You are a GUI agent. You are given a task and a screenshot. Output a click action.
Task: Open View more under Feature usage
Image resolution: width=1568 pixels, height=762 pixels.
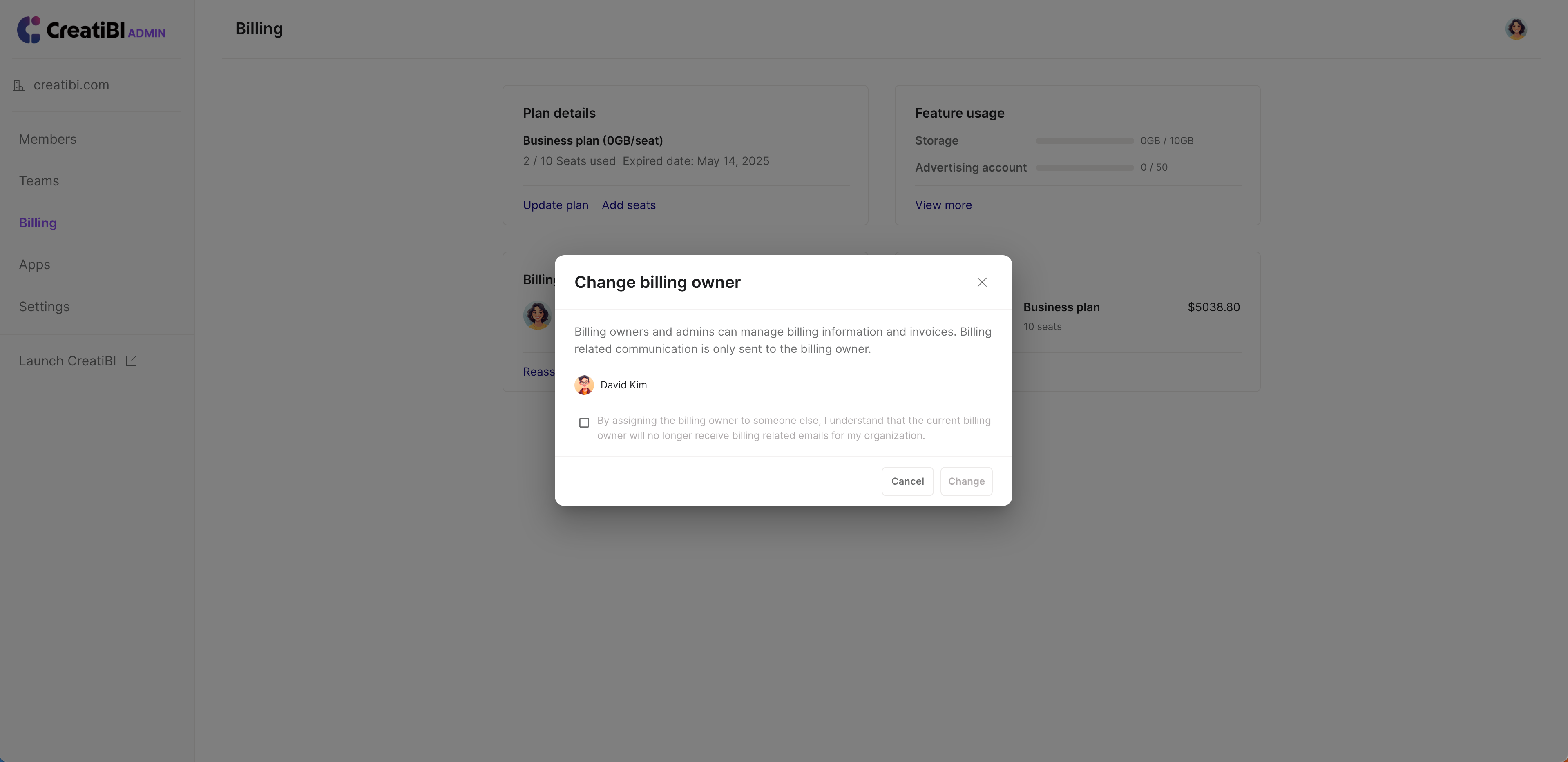click(943, 205)
